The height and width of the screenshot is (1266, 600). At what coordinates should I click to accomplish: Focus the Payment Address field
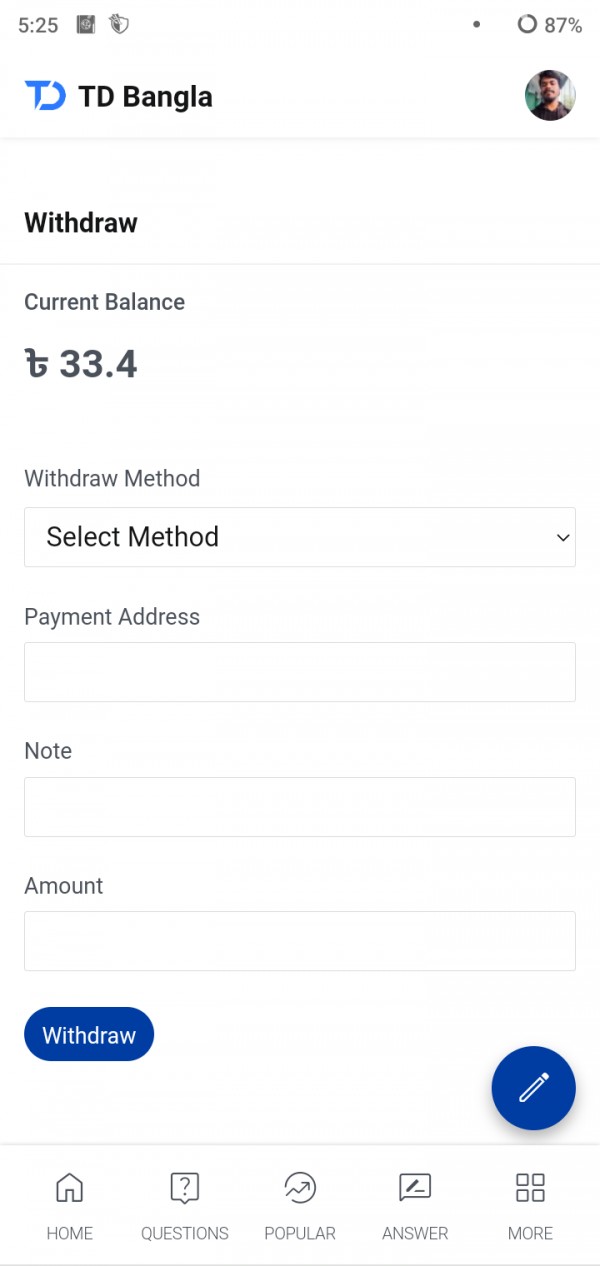[x=300, y=672]
